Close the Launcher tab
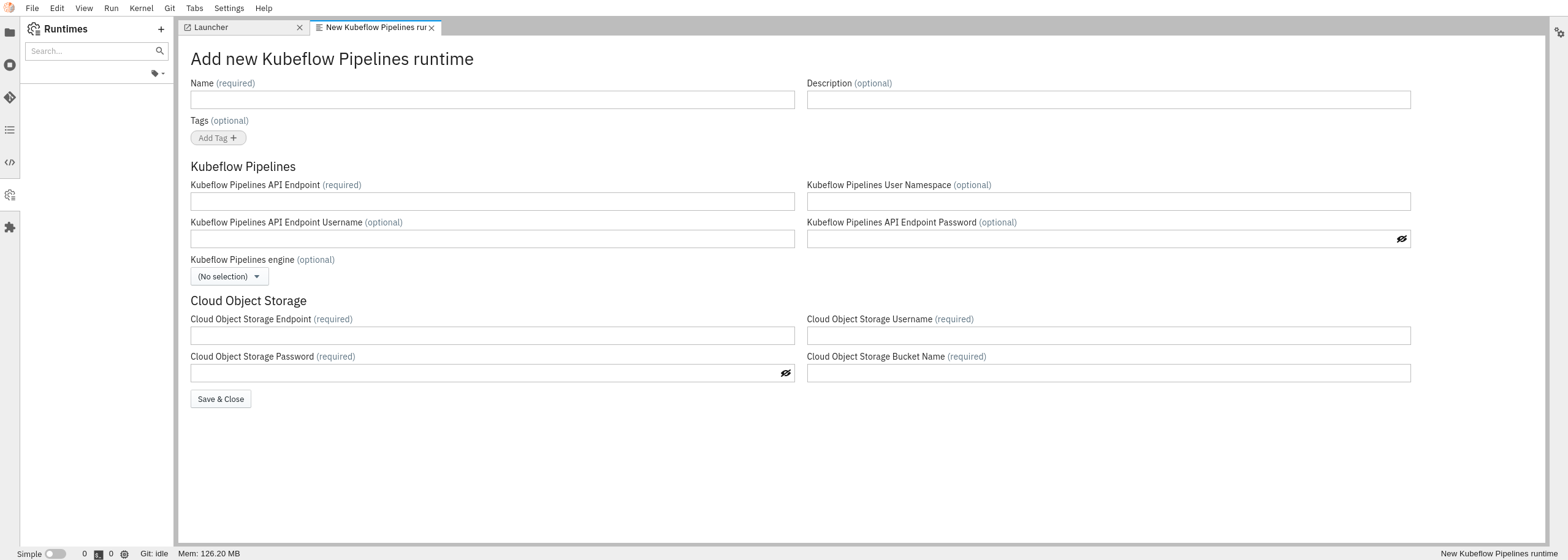The width and height of the screenshot is (1568, 560). point(300,28)
